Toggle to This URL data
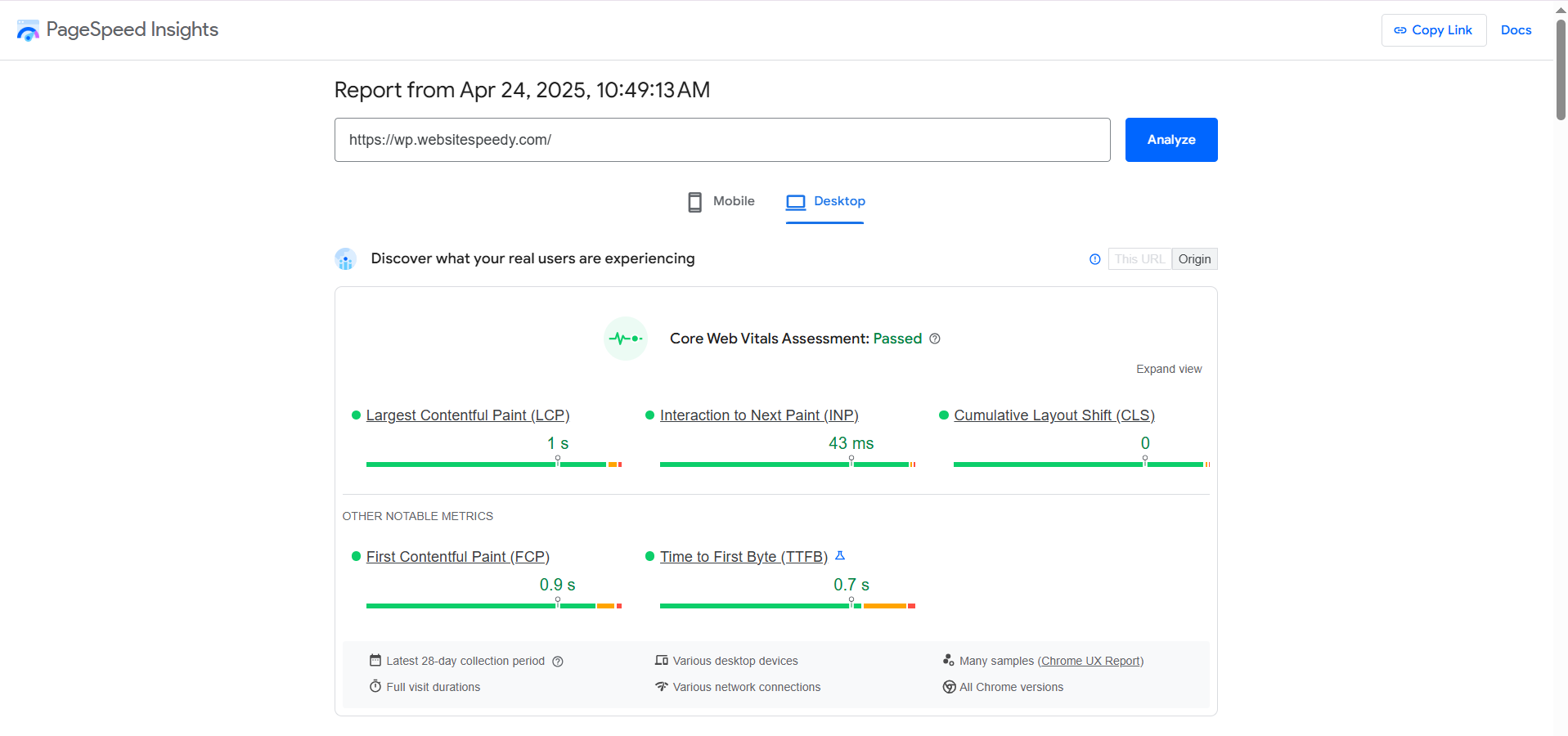This screenshot has height=736, width=1568. pos(1139,259)
